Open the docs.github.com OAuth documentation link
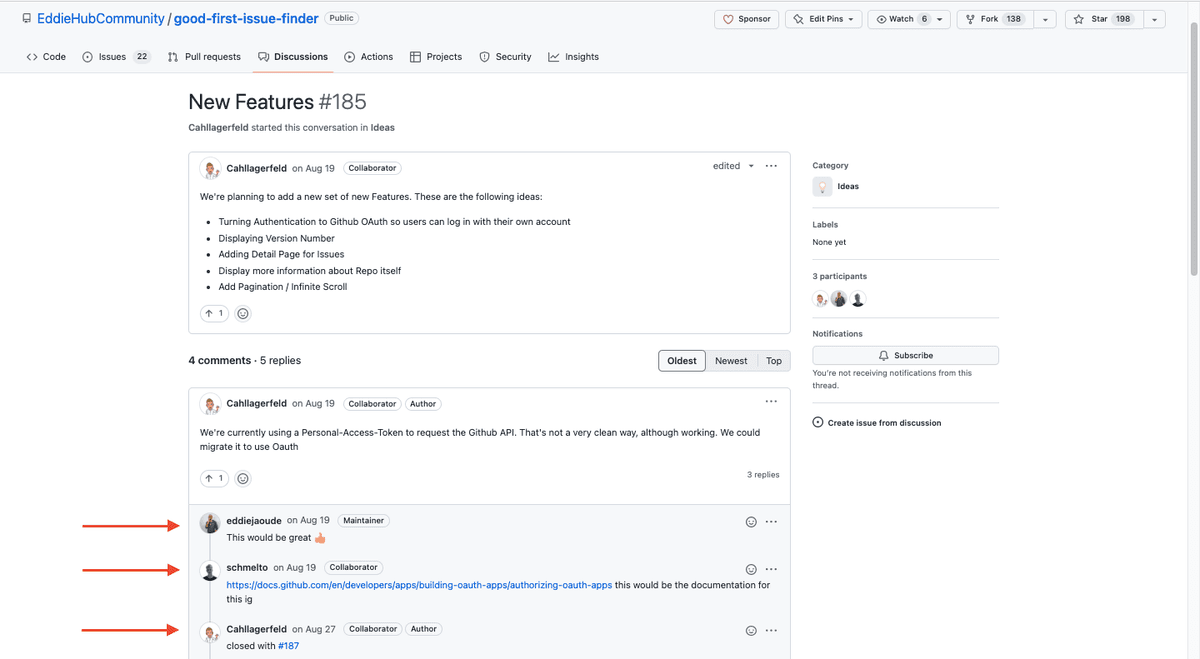 (419, 585)
